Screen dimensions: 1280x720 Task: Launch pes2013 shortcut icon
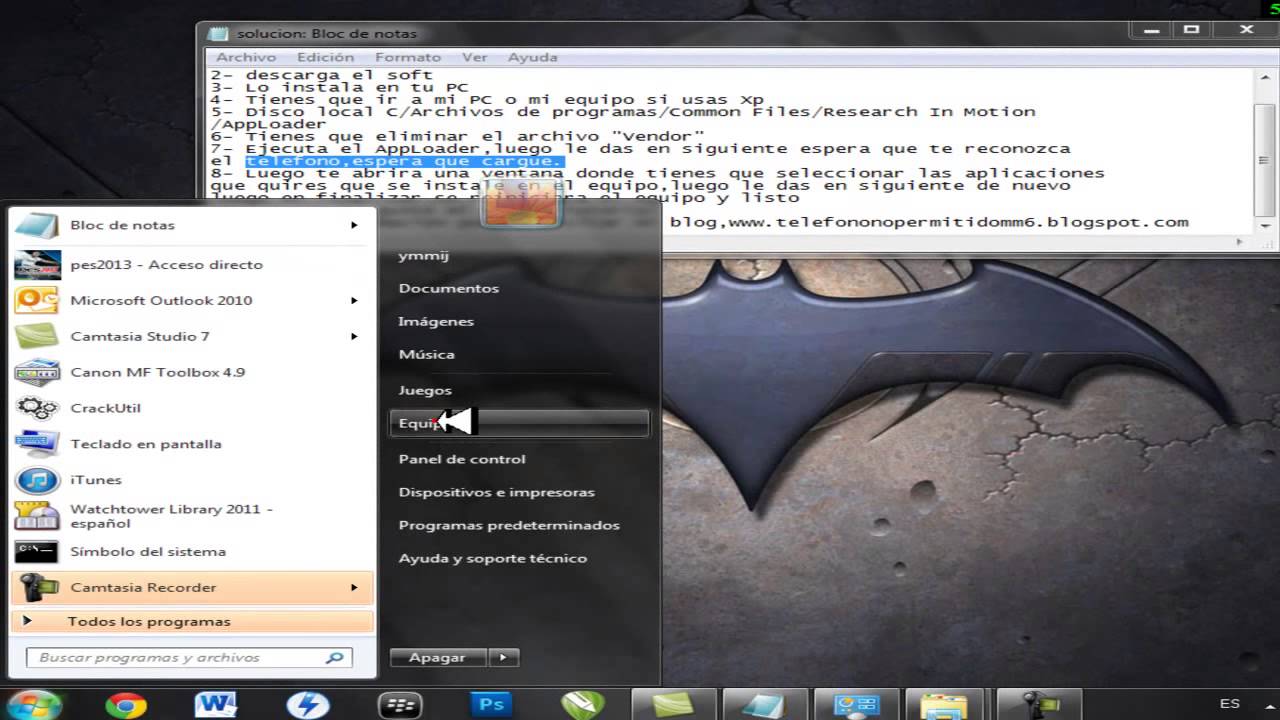pyautogui.click(x=37, y=265)
